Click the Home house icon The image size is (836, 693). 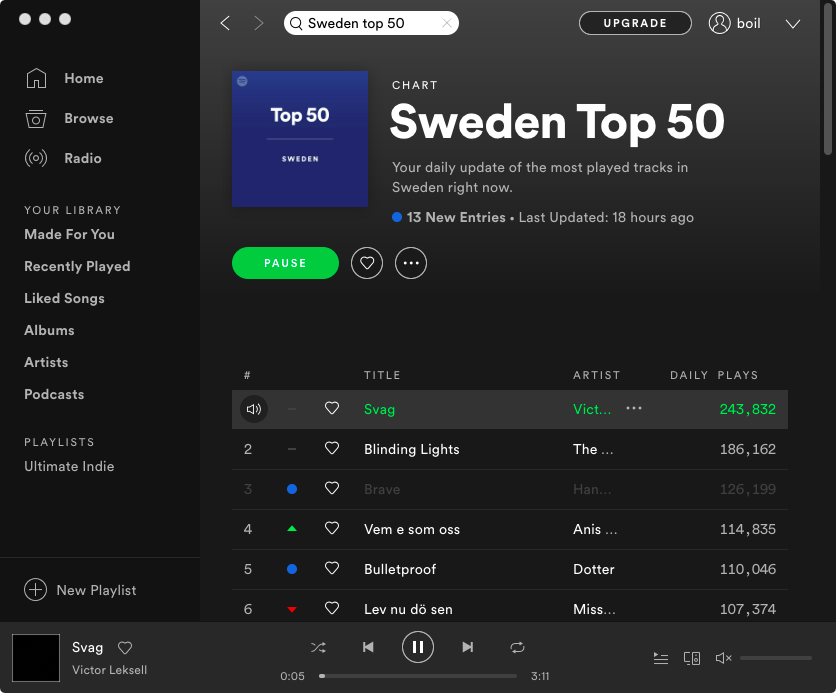(36, 78)
